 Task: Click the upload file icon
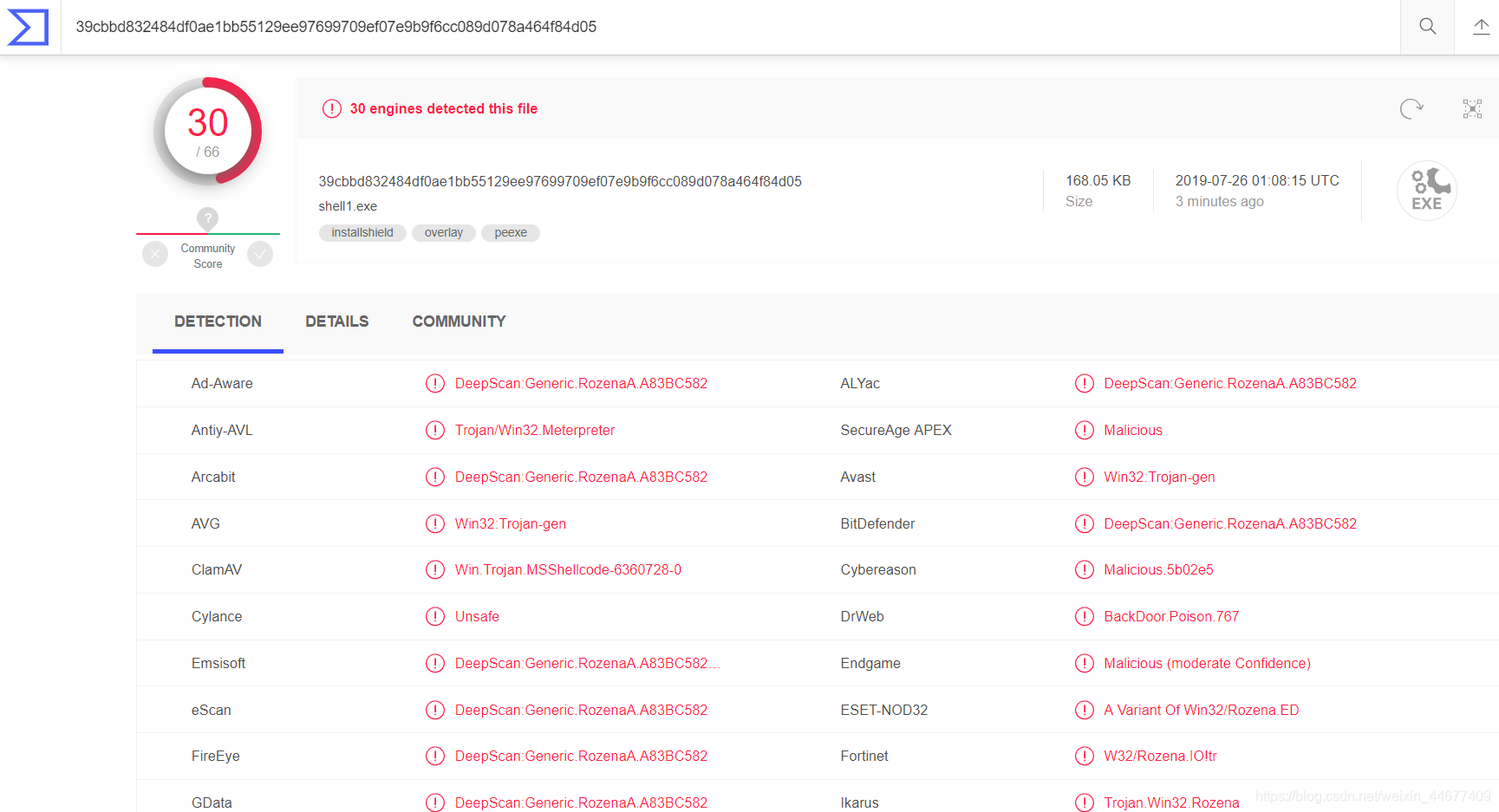point(1481,27)
